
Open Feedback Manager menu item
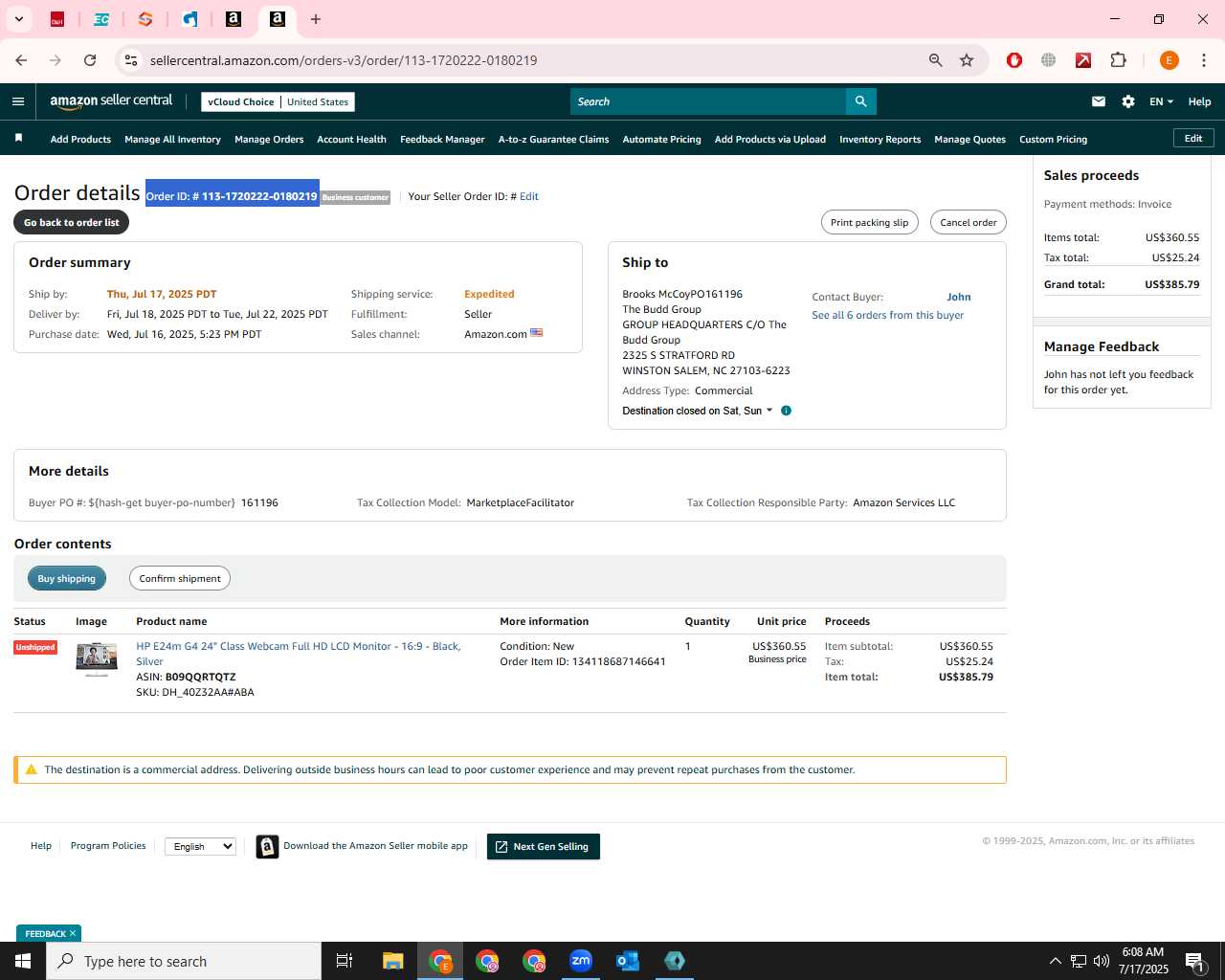(442, 139)
